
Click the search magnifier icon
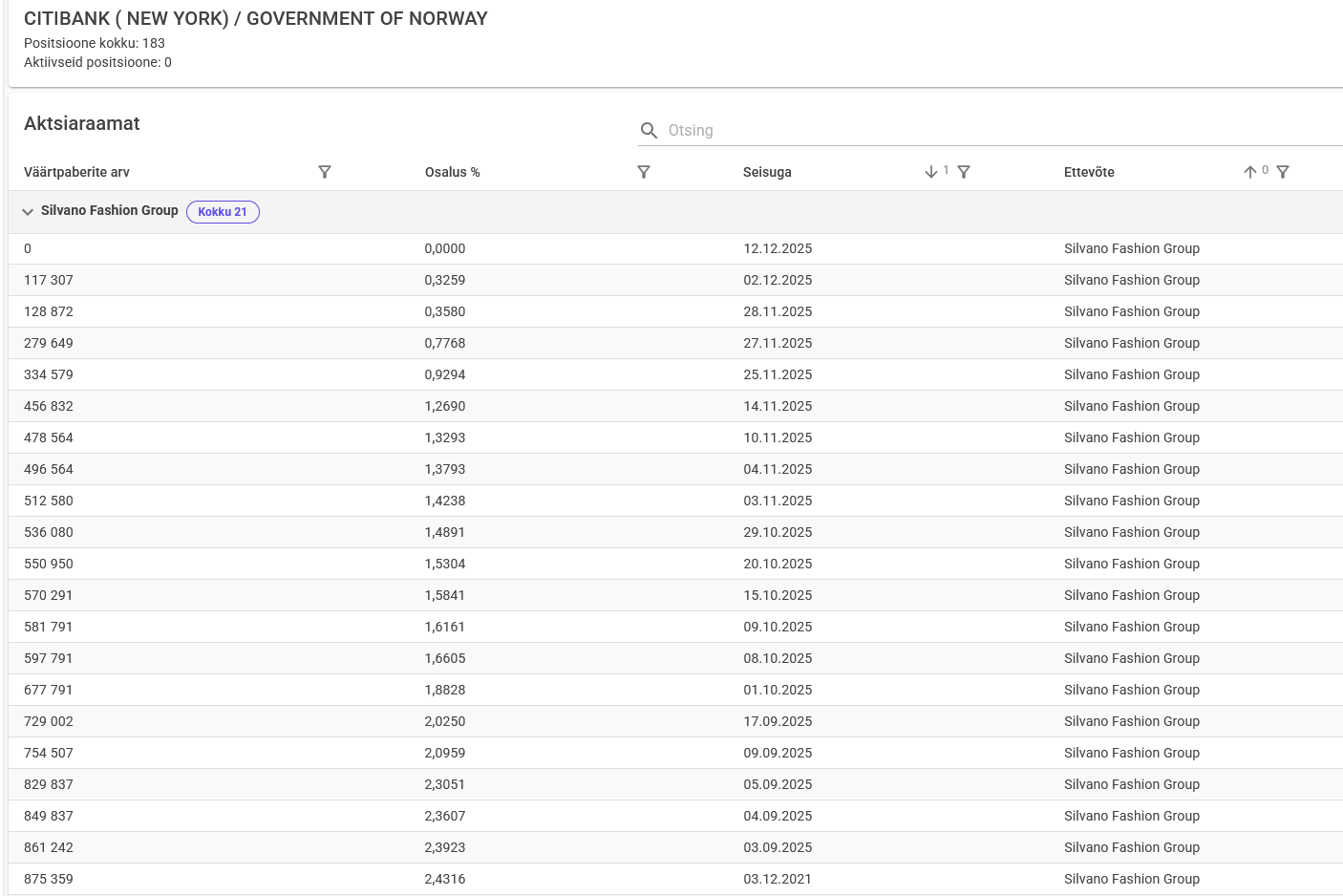[649, 131]
